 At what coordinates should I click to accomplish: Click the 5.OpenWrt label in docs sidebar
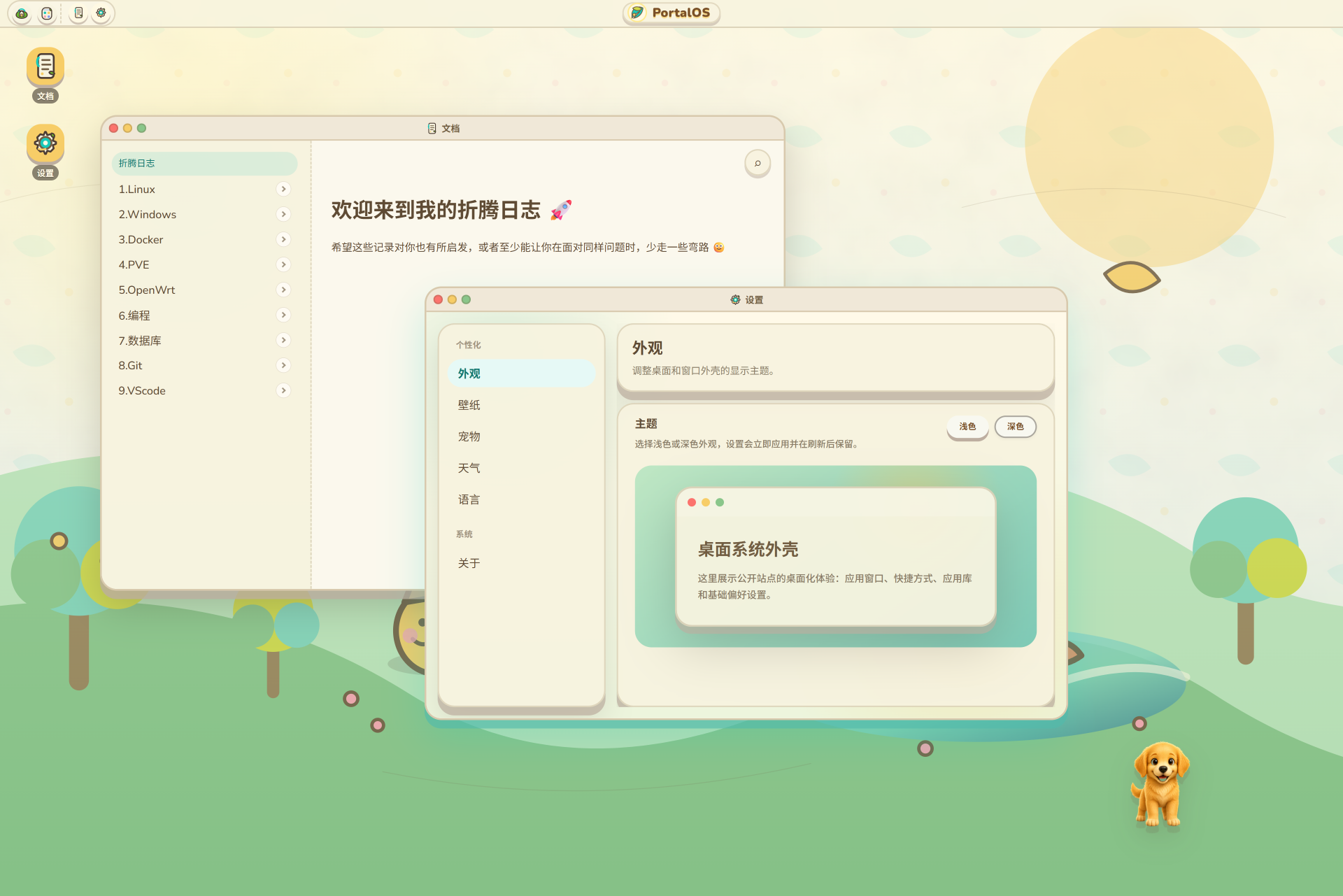click(146, 290)
